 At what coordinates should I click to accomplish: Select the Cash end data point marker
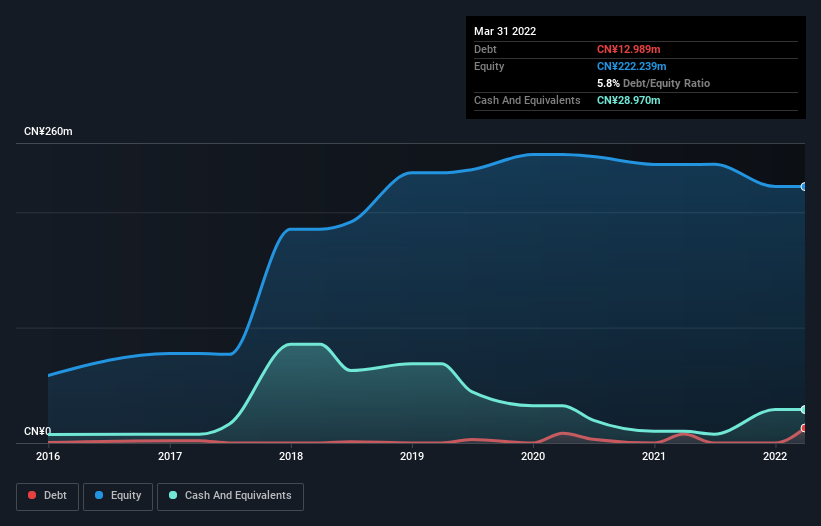[x=804, y=409]
